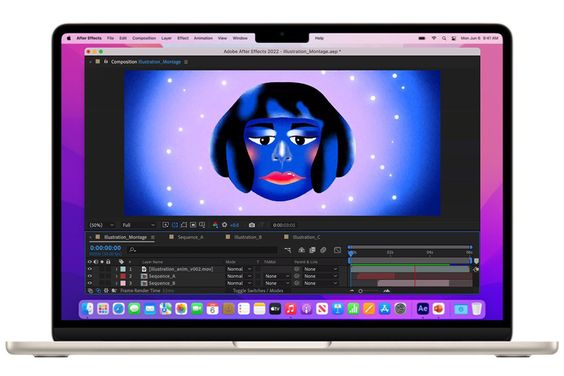Open Mode dropdown for Illustration_anim_v002.mov layer
The image size is (564, 376).
239,269
